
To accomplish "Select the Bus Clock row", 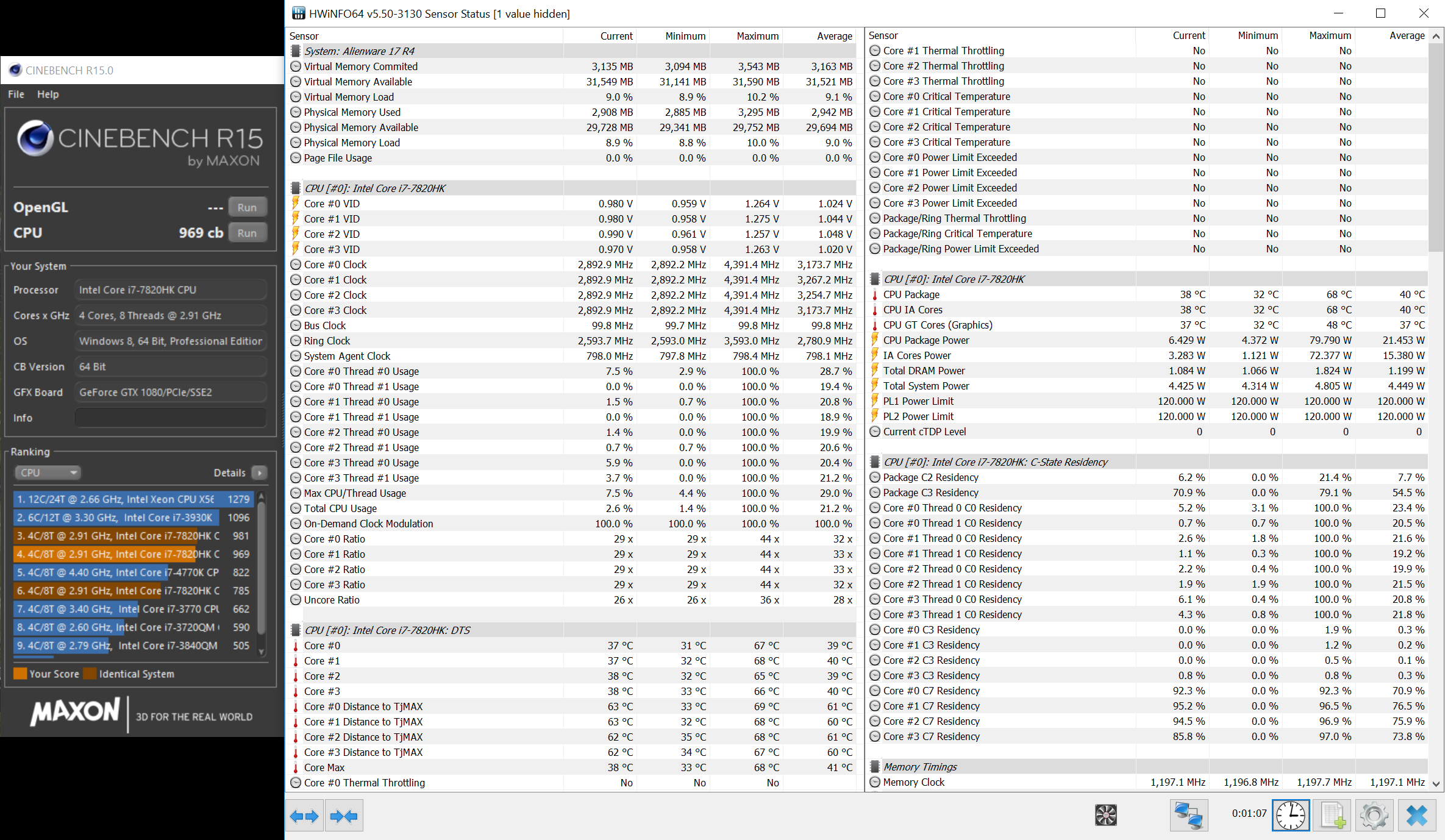I will click(x=572, y=326).
